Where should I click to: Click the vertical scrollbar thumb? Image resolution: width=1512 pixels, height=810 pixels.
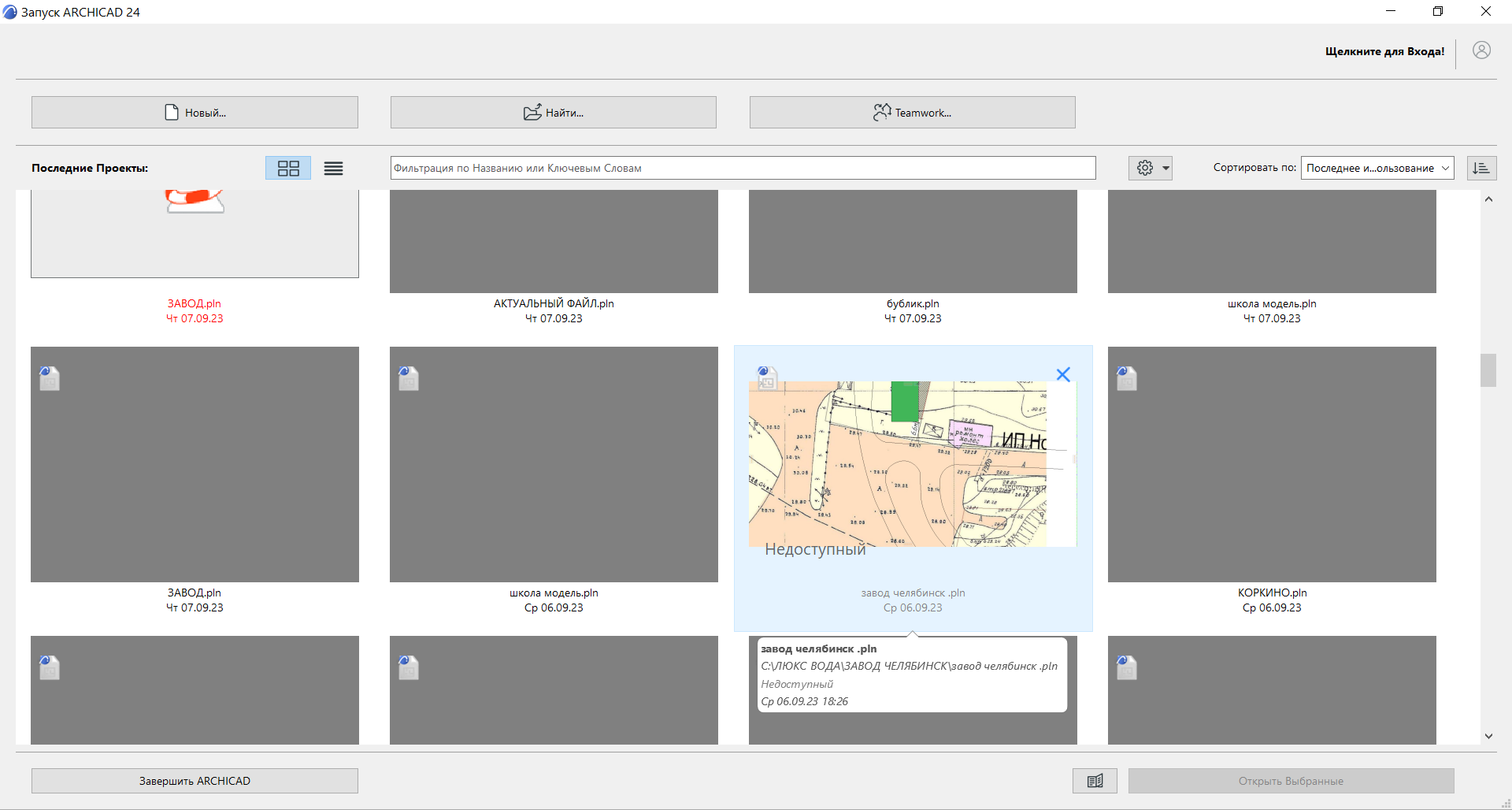point(1488,370)
